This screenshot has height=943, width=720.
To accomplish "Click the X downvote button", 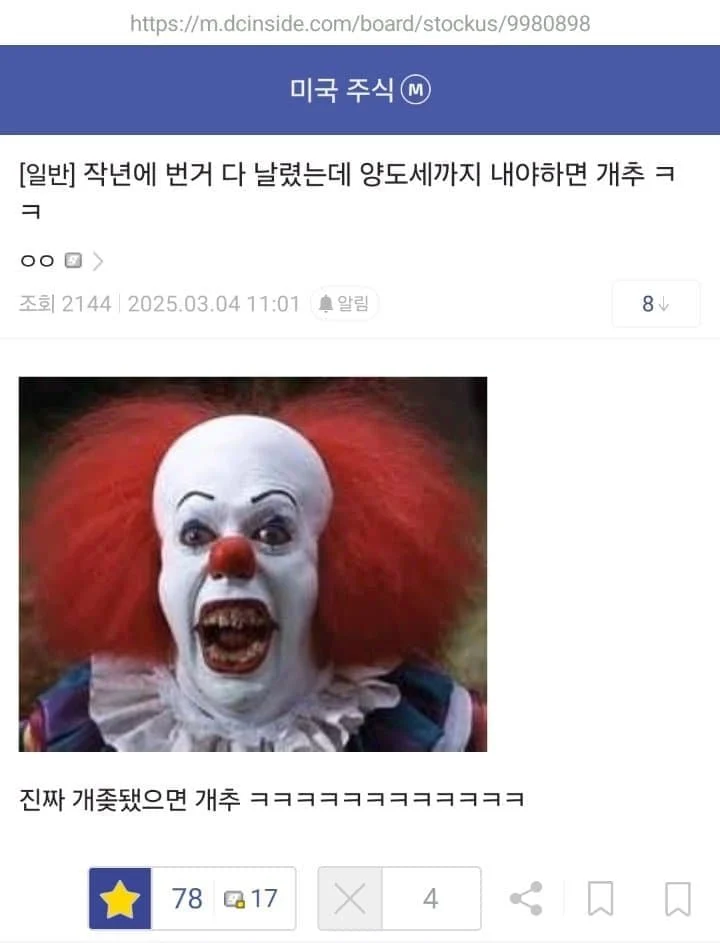I will (350, 898).
